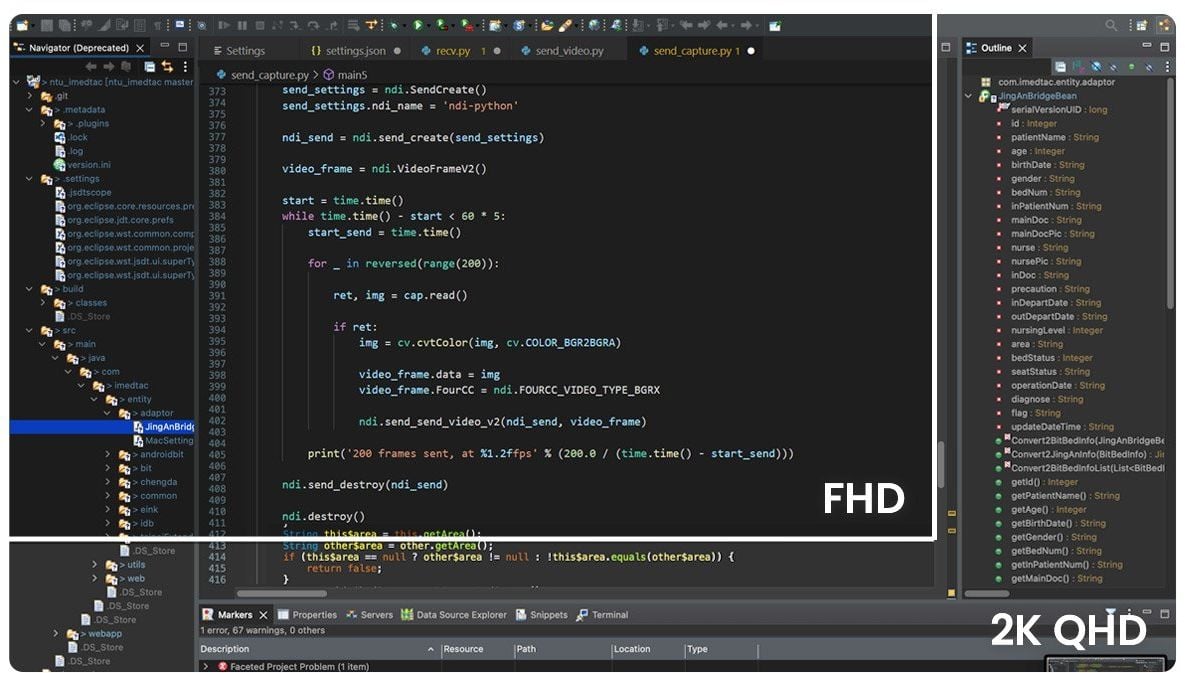Image resolution: width=1185 pixels, height=673 pixels.
Task: Click the Navigator back arrow icon
Action: (x=91, y=66)
